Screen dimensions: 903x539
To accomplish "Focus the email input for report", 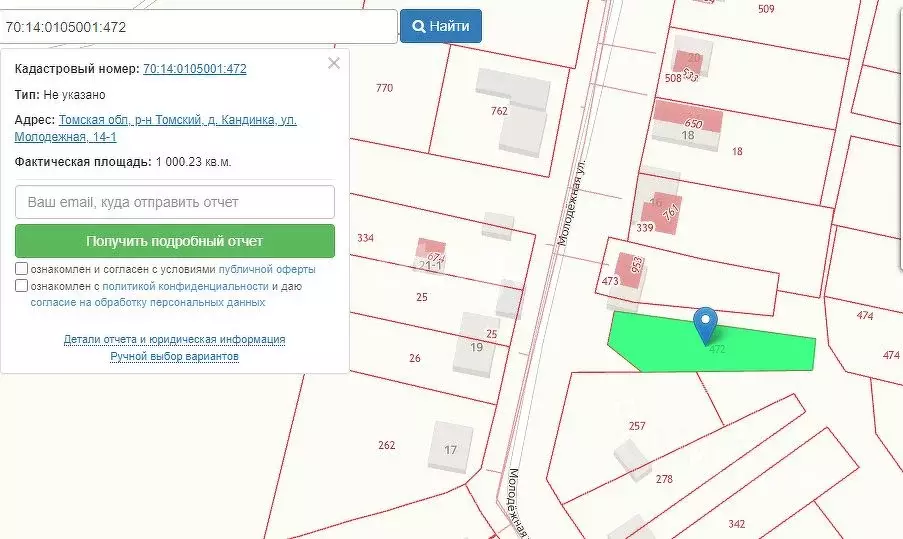I will 175,202.
